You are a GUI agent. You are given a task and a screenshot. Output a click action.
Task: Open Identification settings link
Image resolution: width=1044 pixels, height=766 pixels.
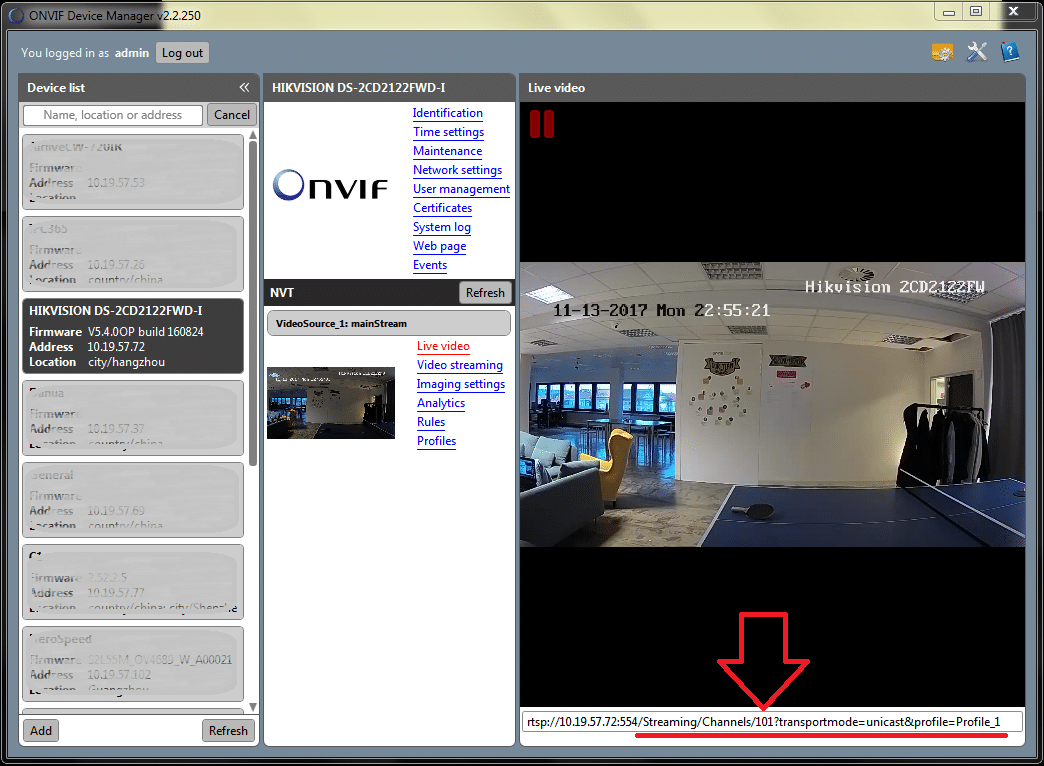coord(447,113)
